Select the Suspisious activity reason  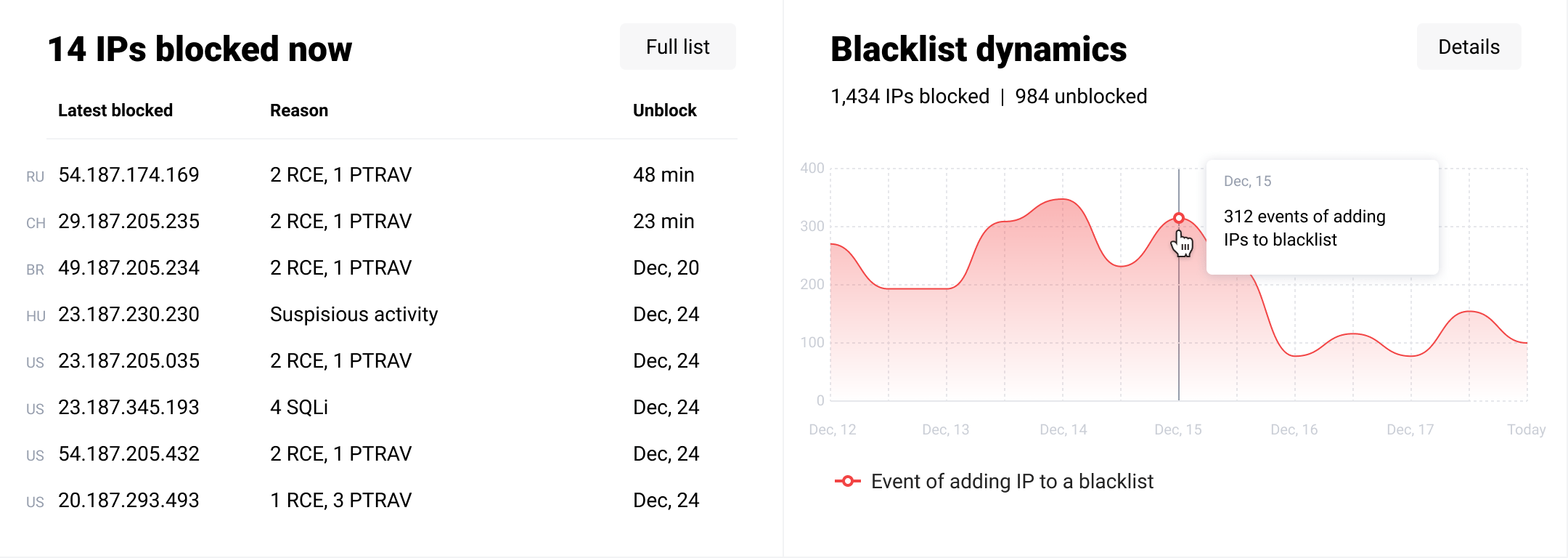354,315
